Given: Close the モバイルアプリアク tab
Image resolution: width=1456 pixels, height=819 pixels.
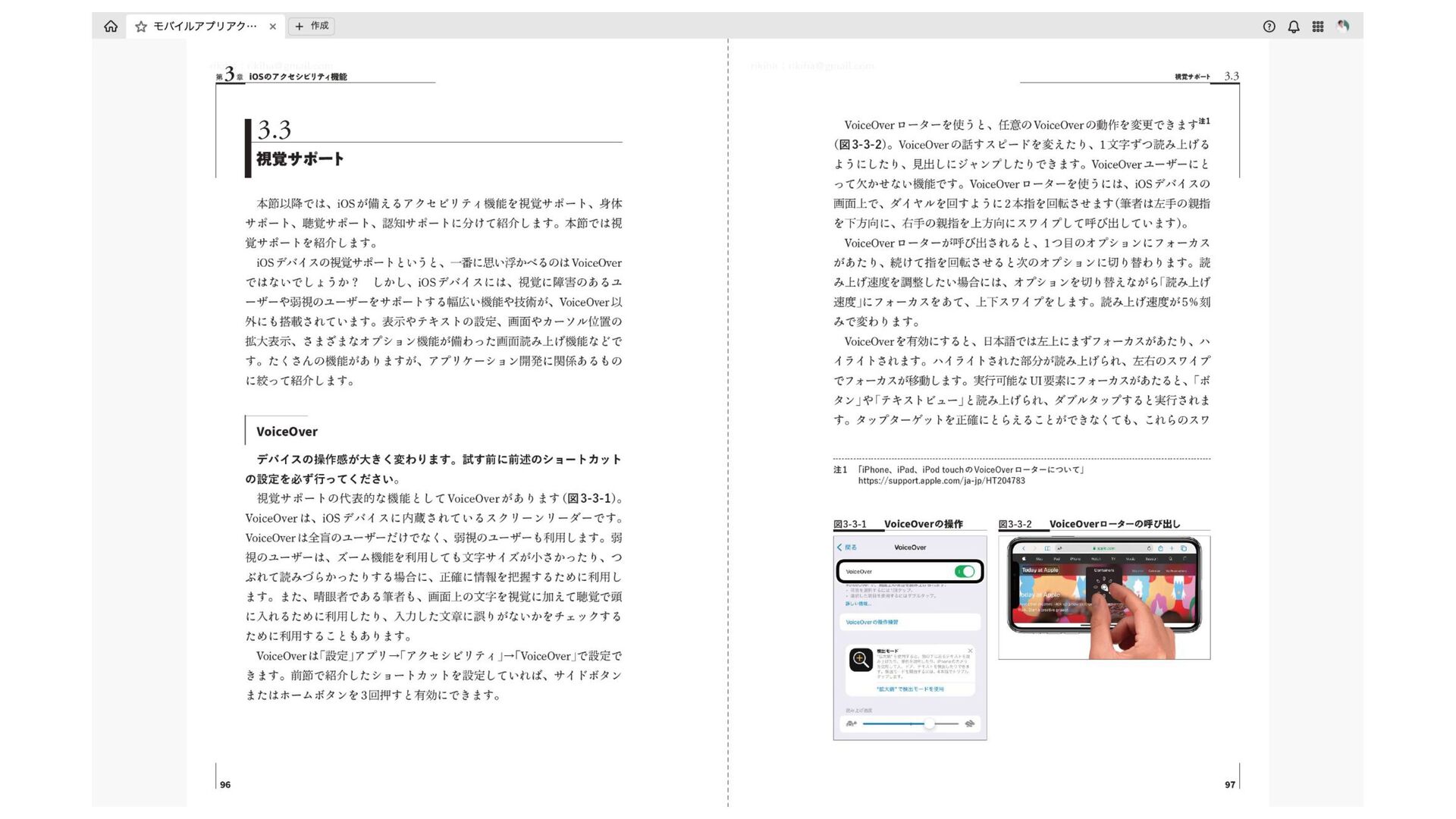Looking at the screenshot, I should click(x=273, y=27).
